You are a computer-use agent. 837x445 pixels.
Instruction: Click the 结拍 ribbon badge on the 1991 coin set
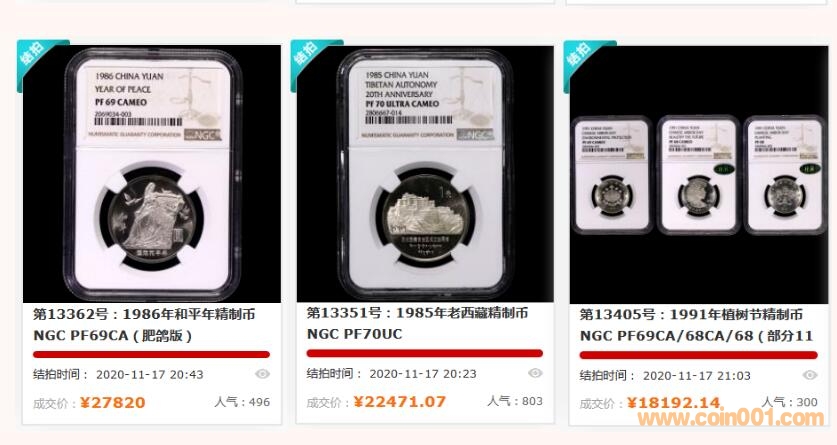[x=585, y=60]
